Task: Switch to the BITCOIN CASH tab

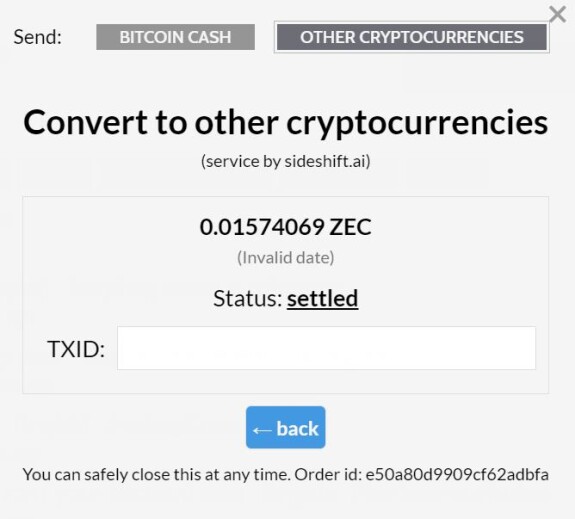Action: (175, 37)
